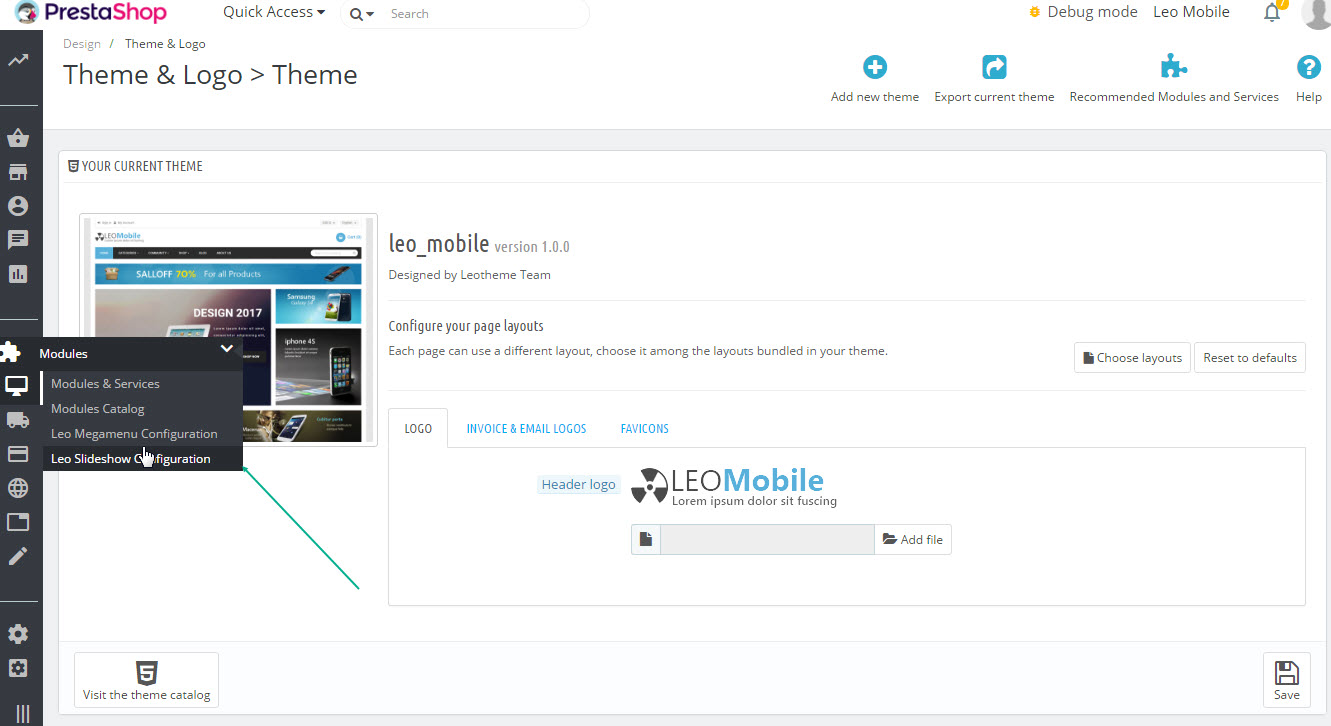Open Shop Parameters gear icon in sidebar
1331x726 pixels.
pyautogui.click(x=18, y=634)
